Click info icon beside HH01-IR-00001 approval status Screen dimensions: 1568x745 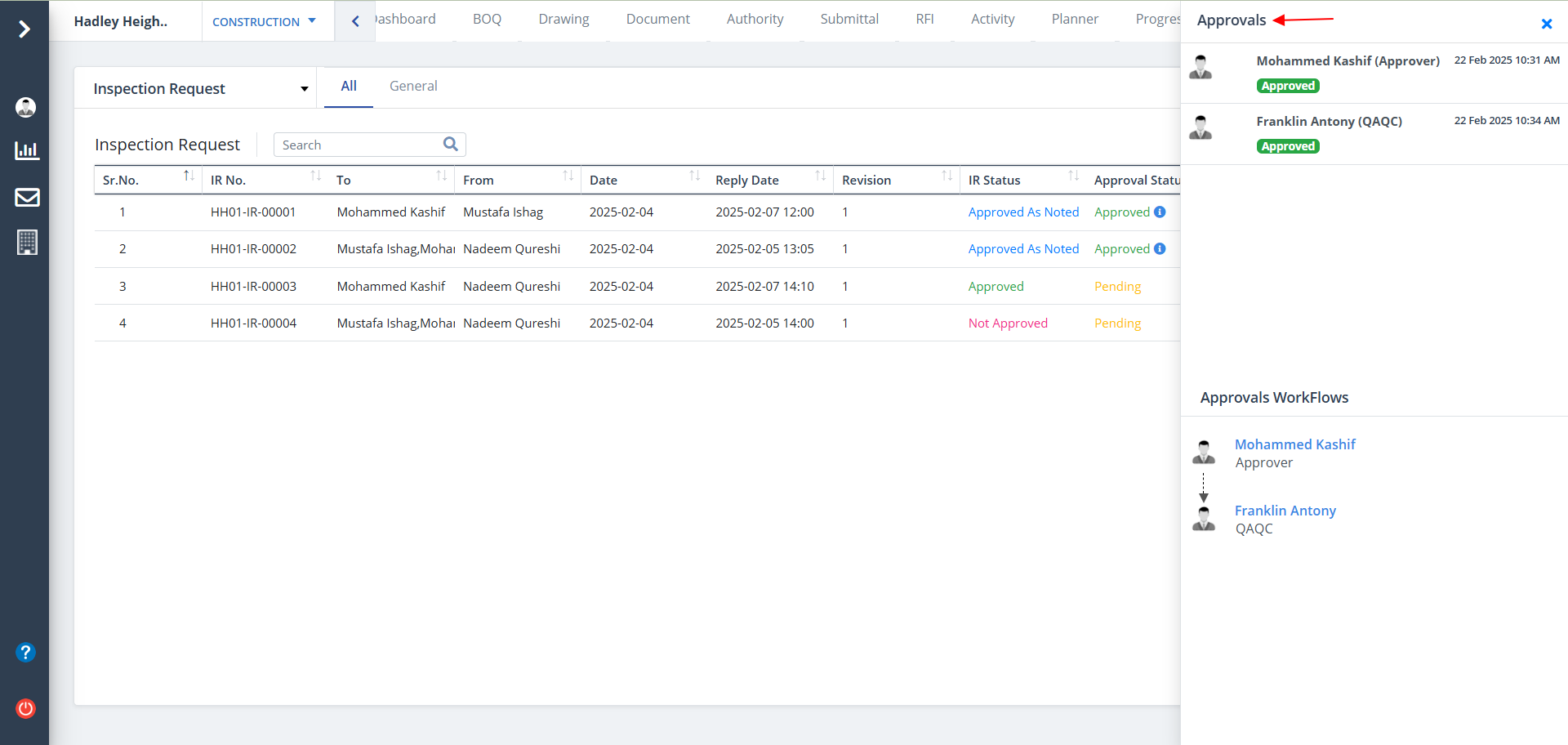pos(1160,212)
